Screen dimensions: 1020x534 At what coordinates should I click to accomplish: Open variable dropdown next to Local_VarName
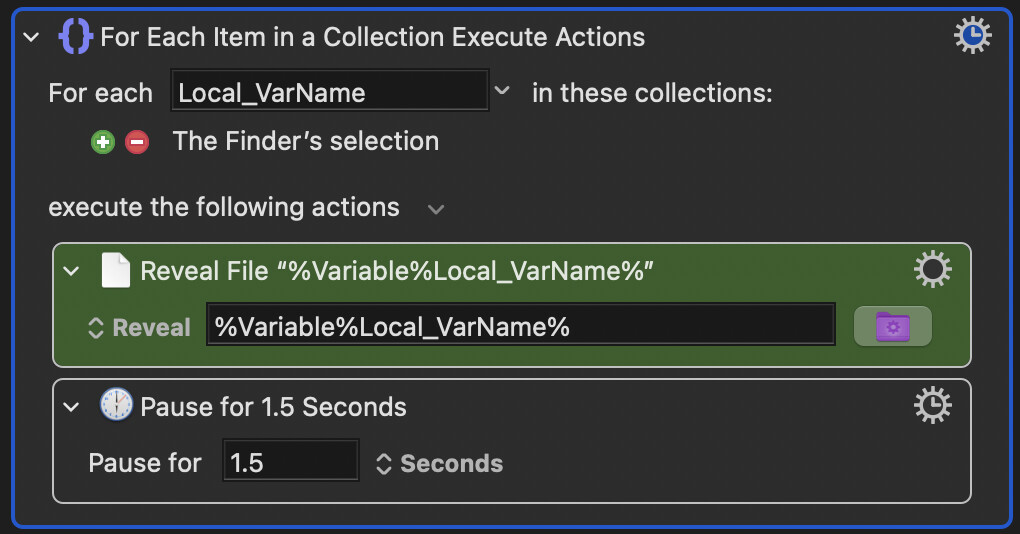502,90
